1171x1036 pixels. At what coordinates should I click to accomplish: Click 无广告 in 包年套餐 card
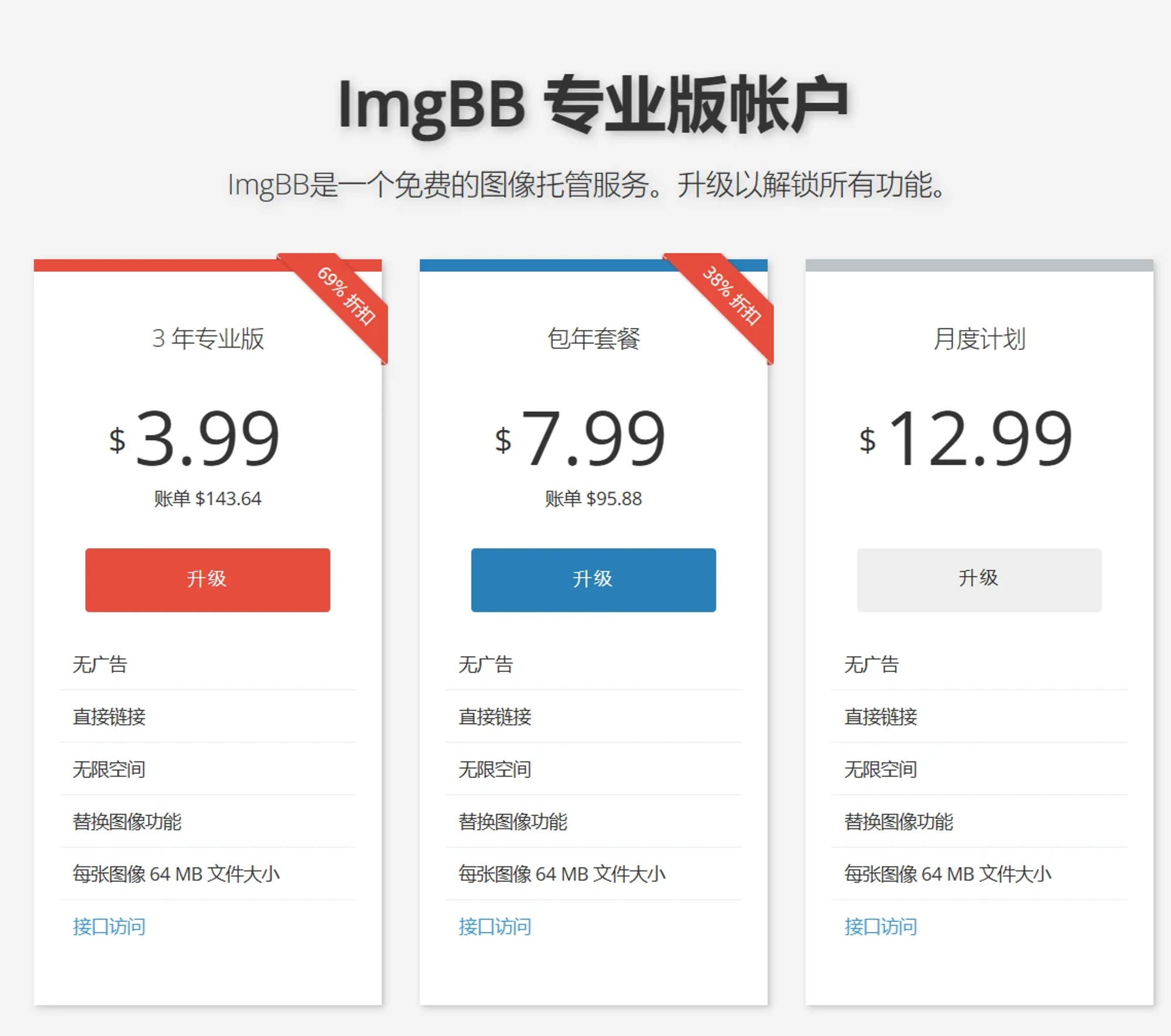[486, 664]
